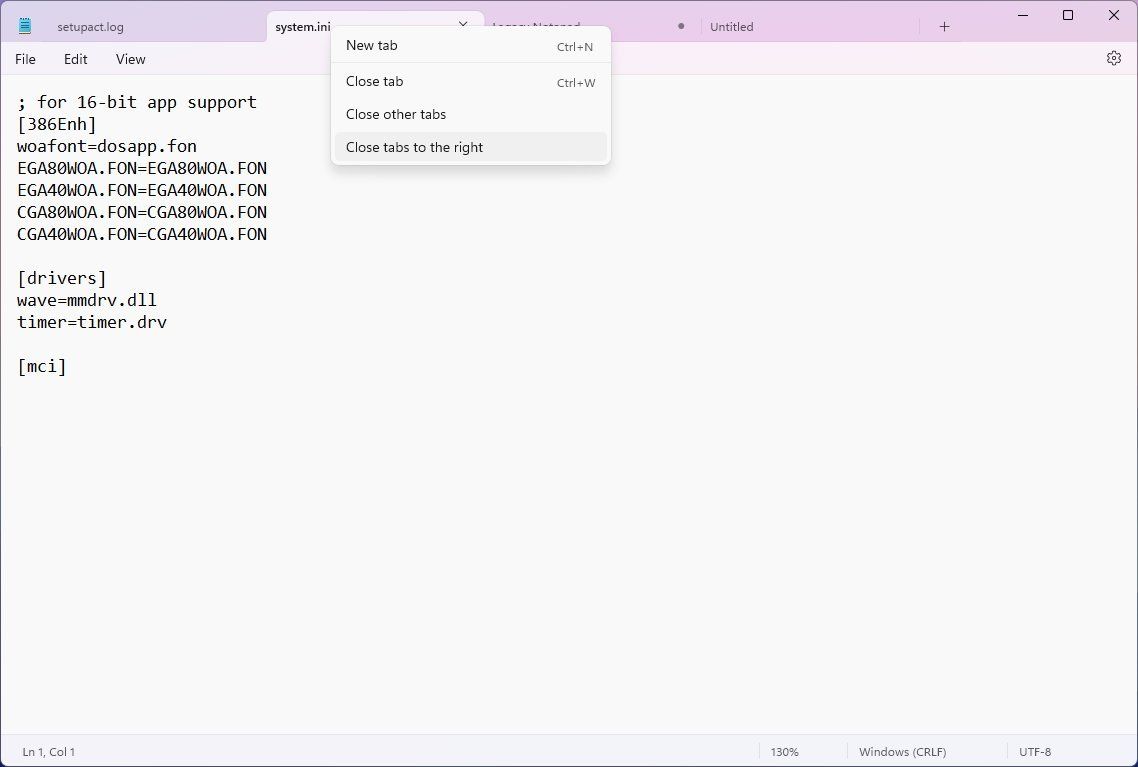Switch to the Untitled tab

tap(731, 26)
